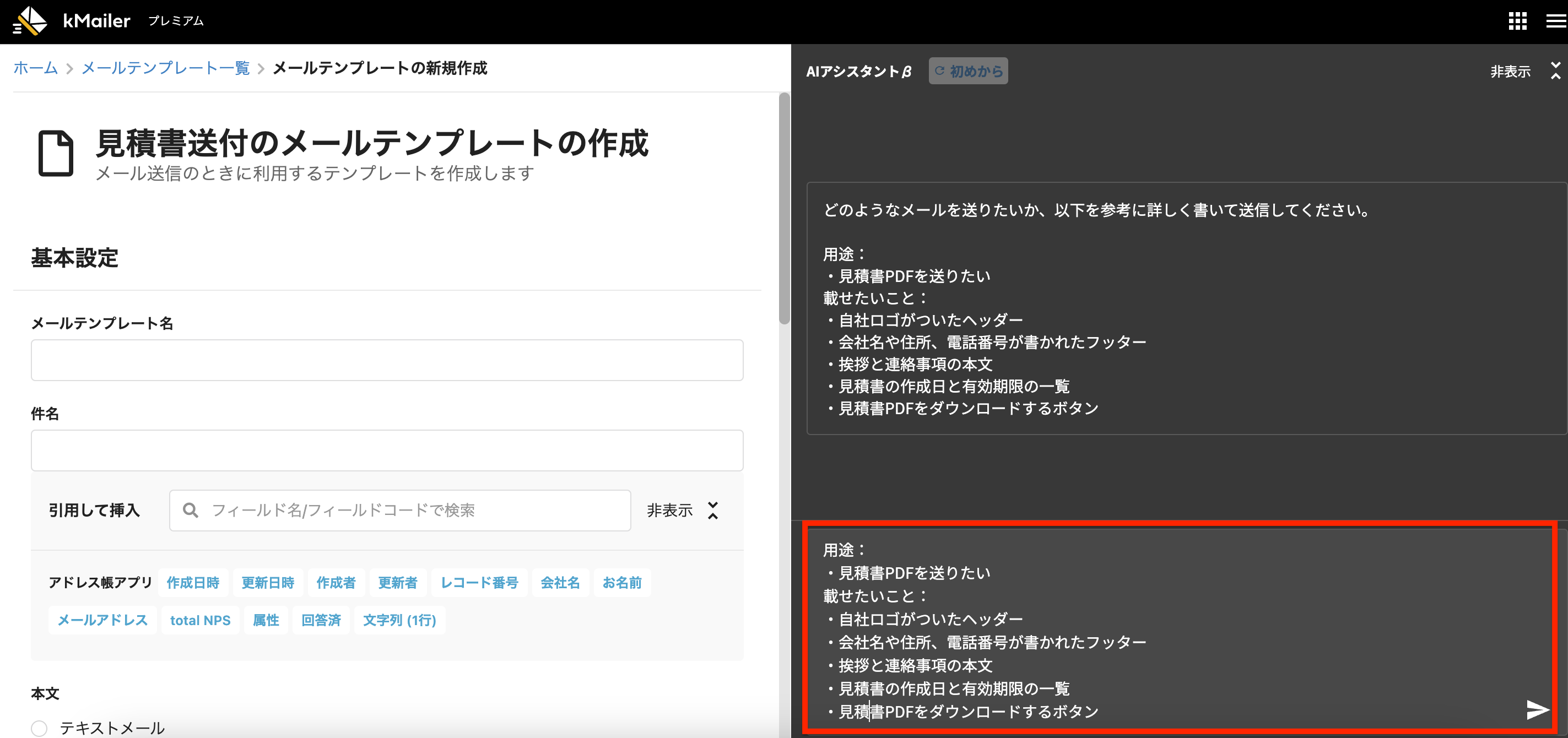Insert the total NPS field tag

200,620
